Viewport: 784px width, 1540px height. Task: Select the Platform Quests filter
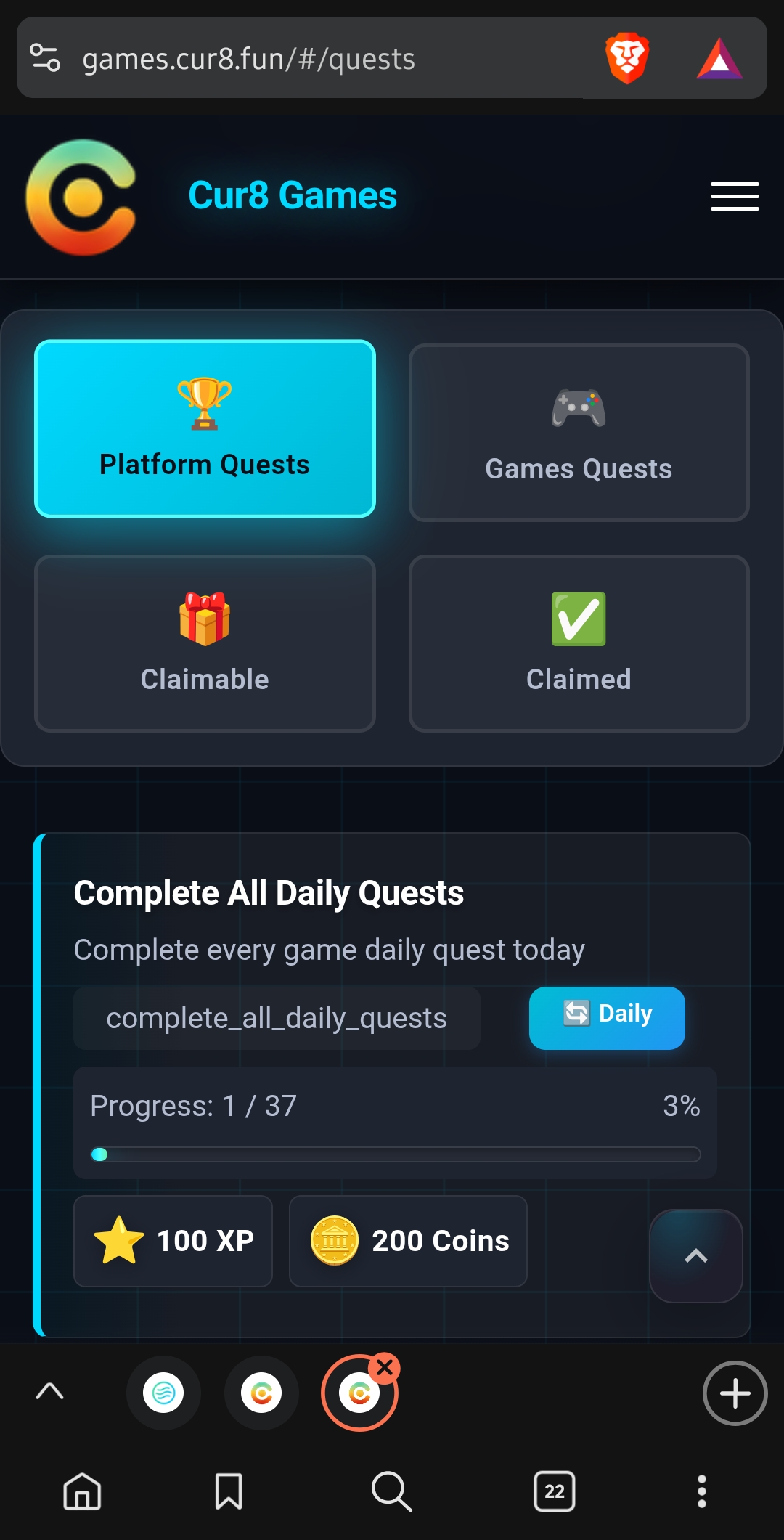point(205,428)
